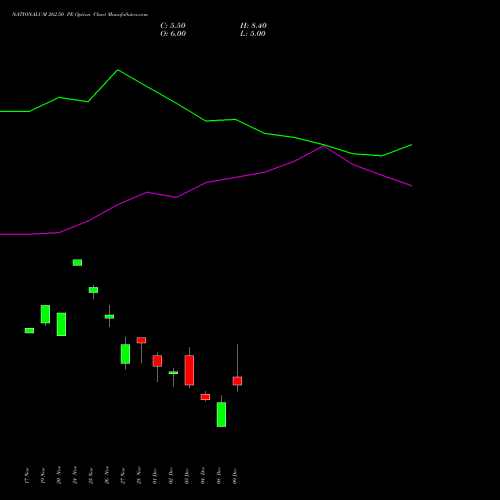Select the 02 Dec thin green candle
500x500 pixels.
(x=173, y=373)
